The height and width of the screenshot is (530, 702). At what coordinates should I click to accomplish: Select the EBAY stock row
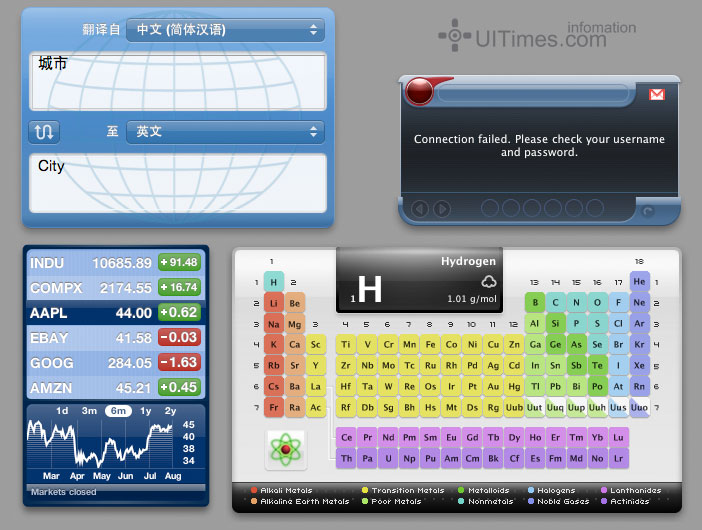coord(116,338)
